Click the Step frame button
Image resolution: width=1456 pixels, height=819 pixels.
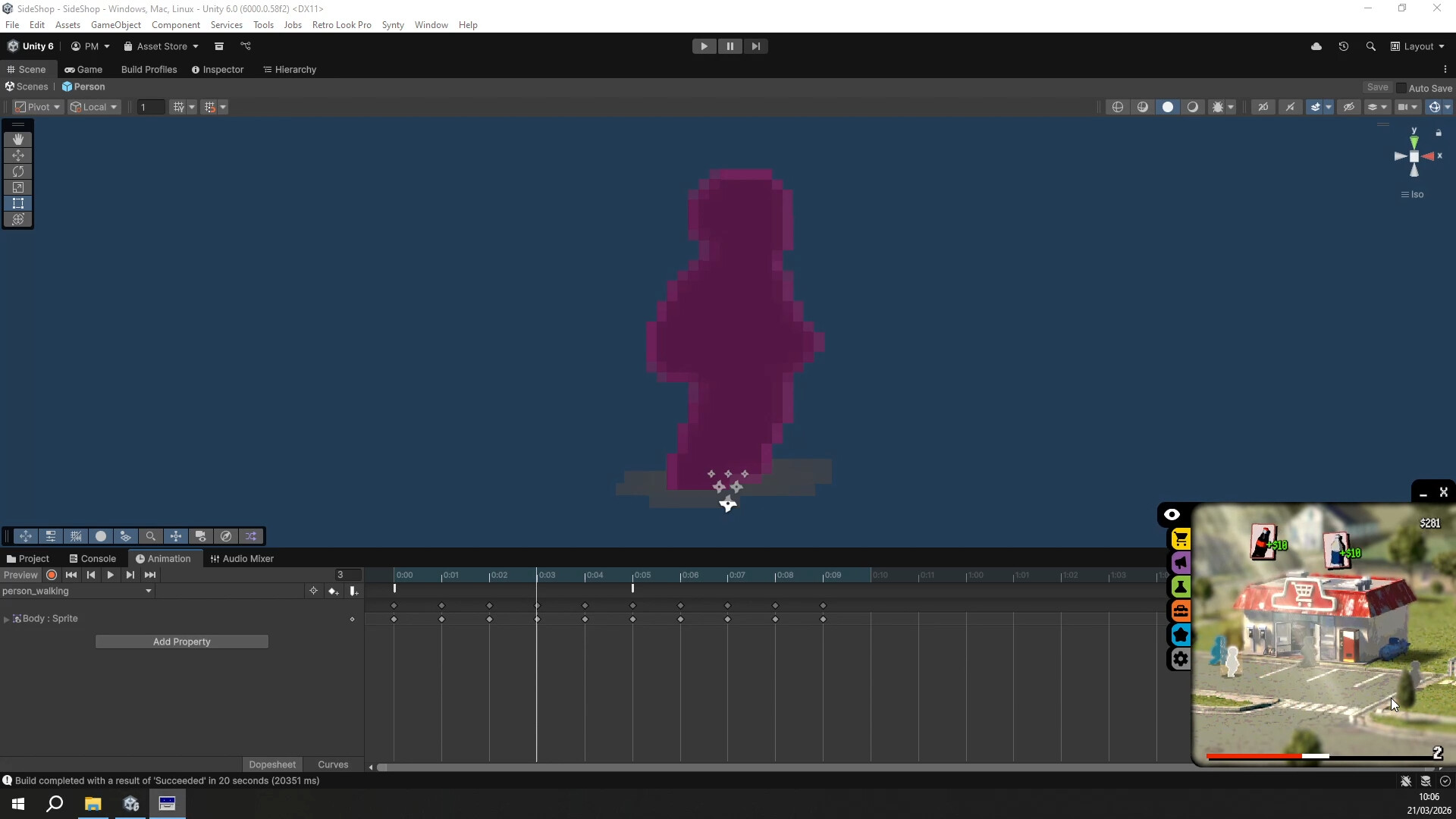[x=755, y=46]
